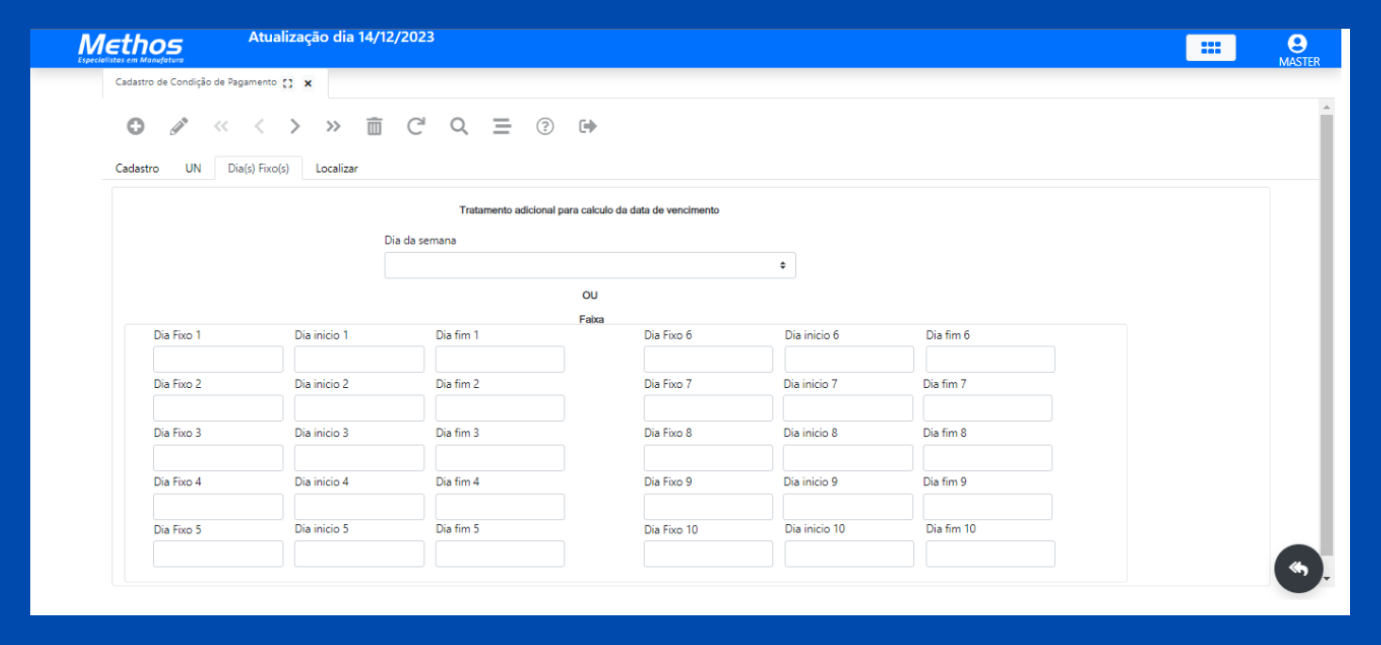Click the 'Atualização dia 14/12/2023' header text
The width and height of the screenshot is (1381, 645).
(341, 37)
